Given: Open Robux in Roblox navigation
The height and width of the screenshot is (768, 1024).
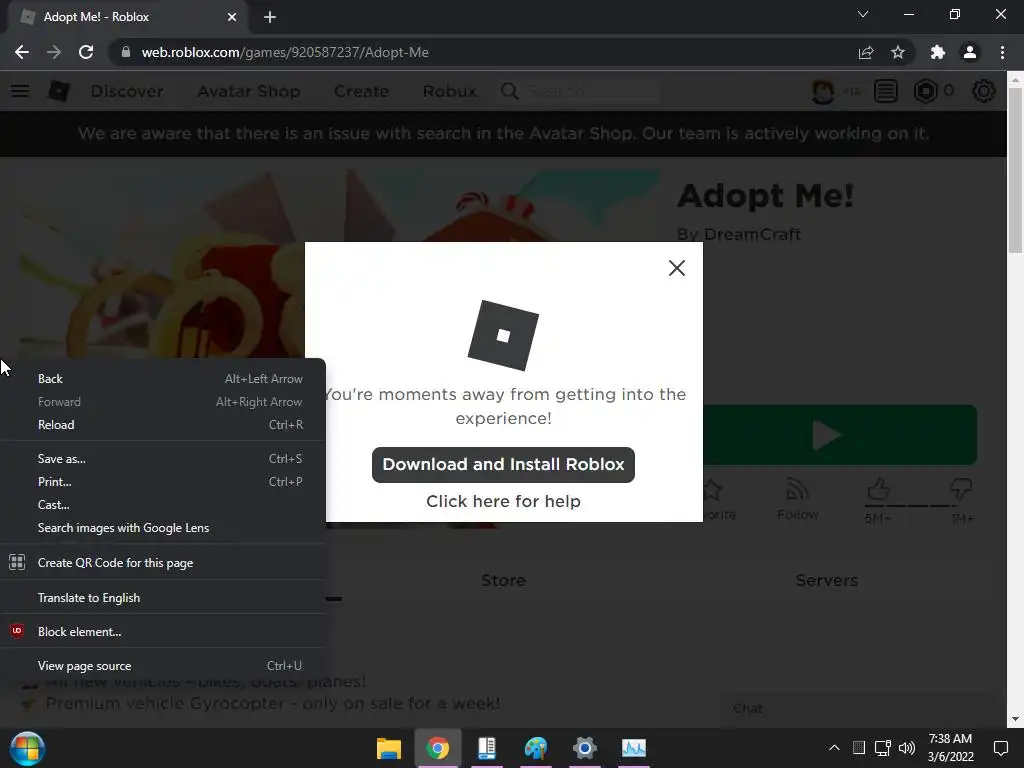Looking at the screenshot, I should pos(449,91).
